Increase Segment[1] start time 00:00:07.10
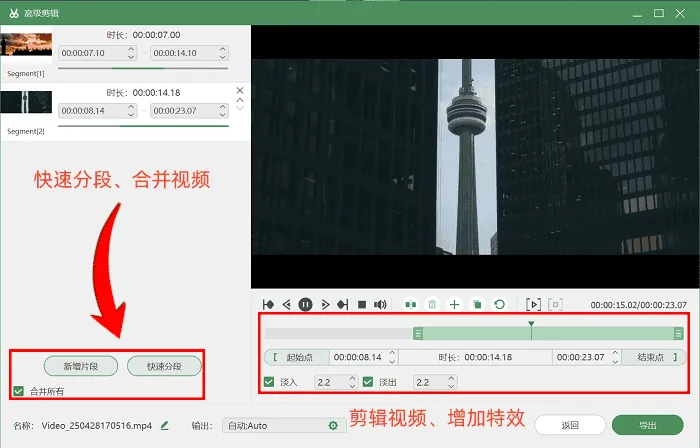The width and height of the screenshot is (700, 448). coord(131,49)
